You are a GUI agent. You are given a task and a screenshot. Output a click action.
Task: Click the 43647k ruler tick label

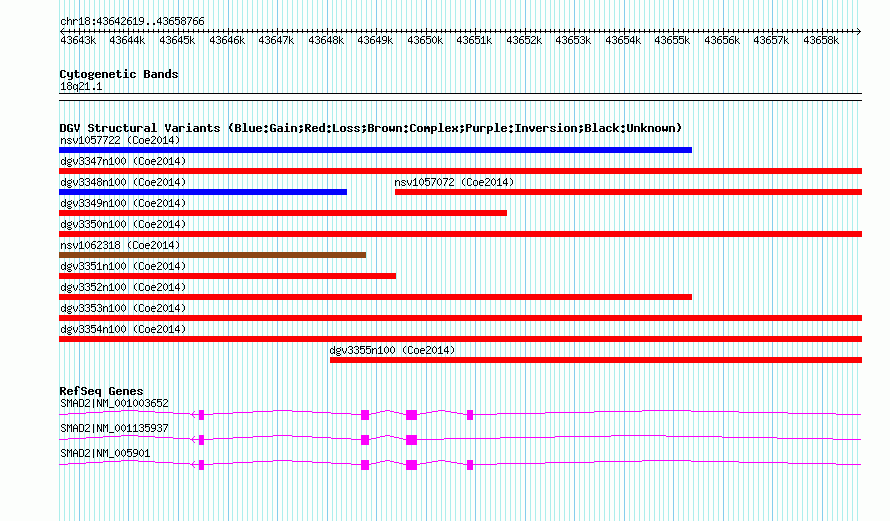pos(276,40)
